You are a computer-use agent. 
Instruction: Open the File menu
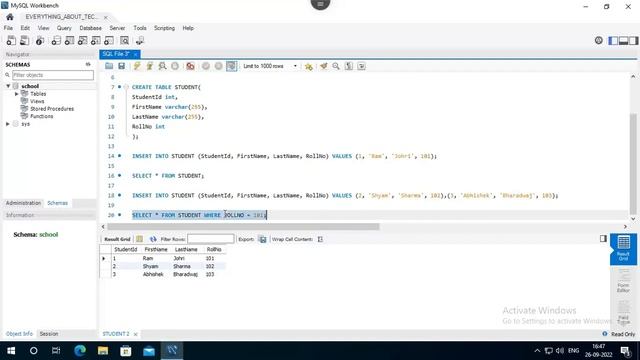coord(8,28)
